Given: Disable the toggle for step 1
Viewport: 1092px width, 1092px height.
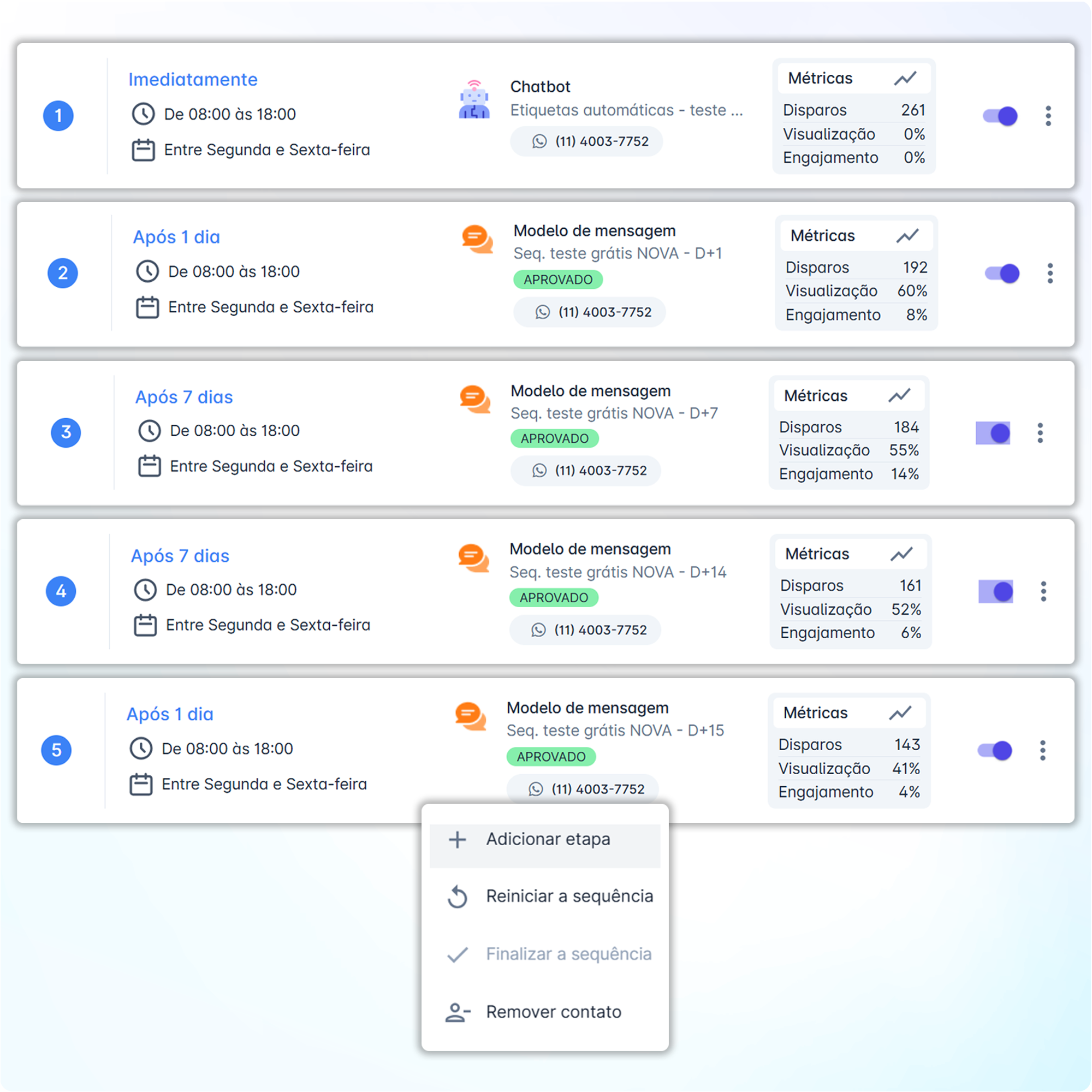Looking at the screenshot, I should pos(1000,116).
